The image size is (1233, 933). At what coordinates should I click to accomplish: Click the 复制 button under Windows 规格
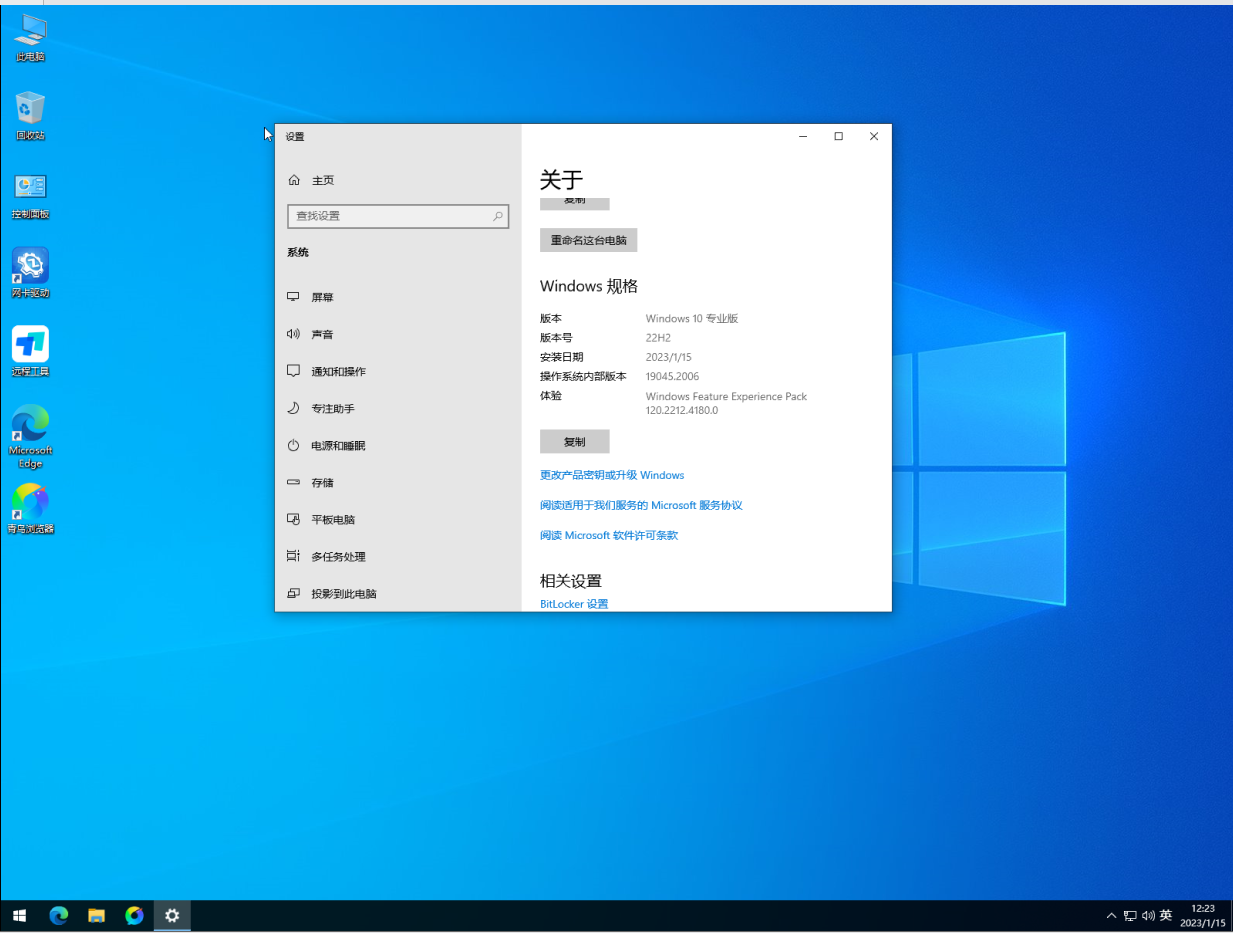click(574, 441)
